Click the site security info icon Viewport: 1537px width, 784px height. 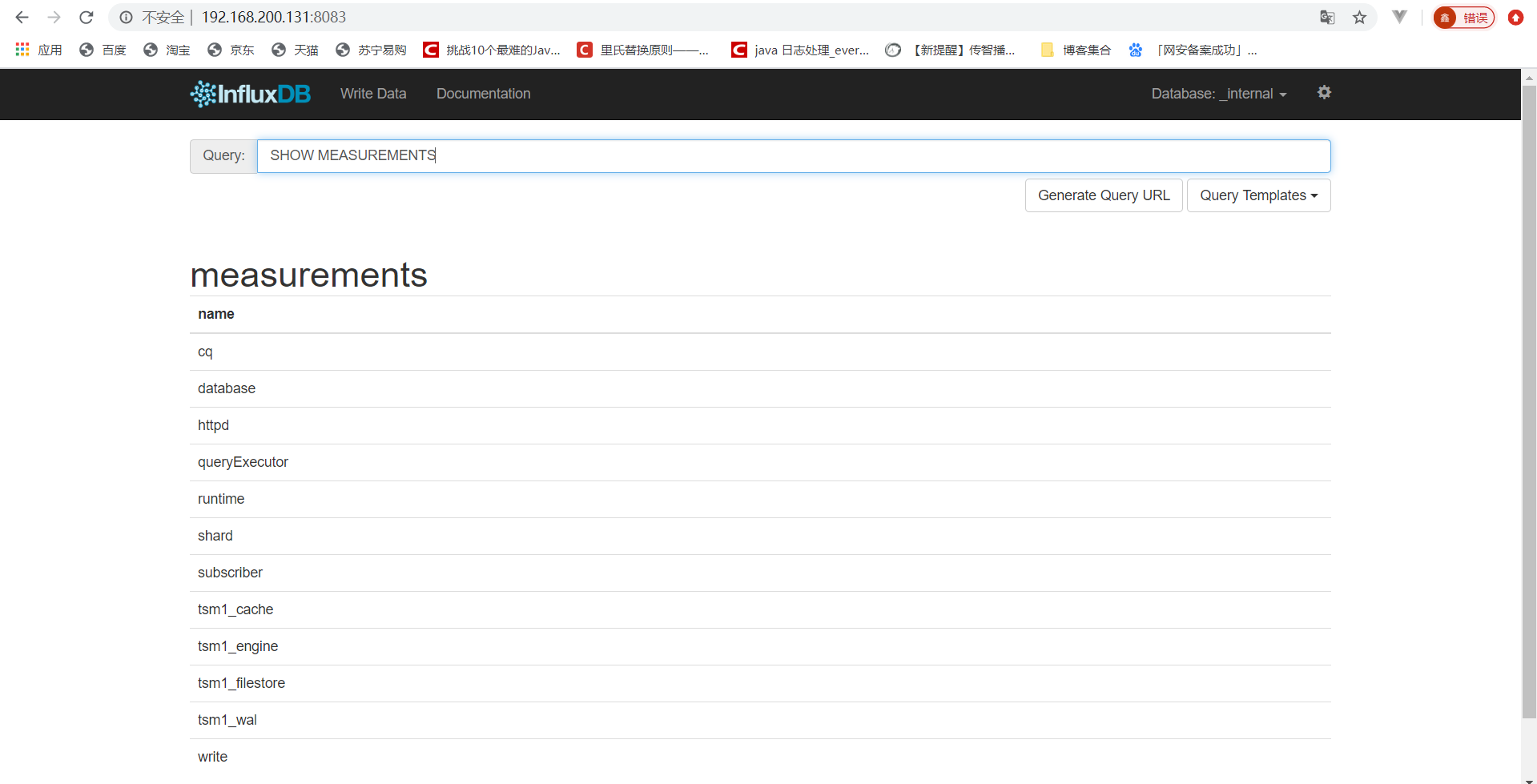(127, 17)
